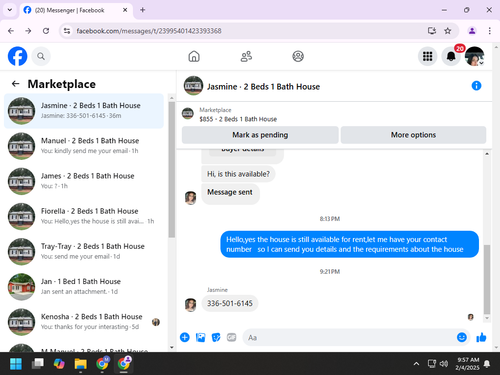Click the 'Hi, is this available?' message
500x375 pixels.
[238, 174]
